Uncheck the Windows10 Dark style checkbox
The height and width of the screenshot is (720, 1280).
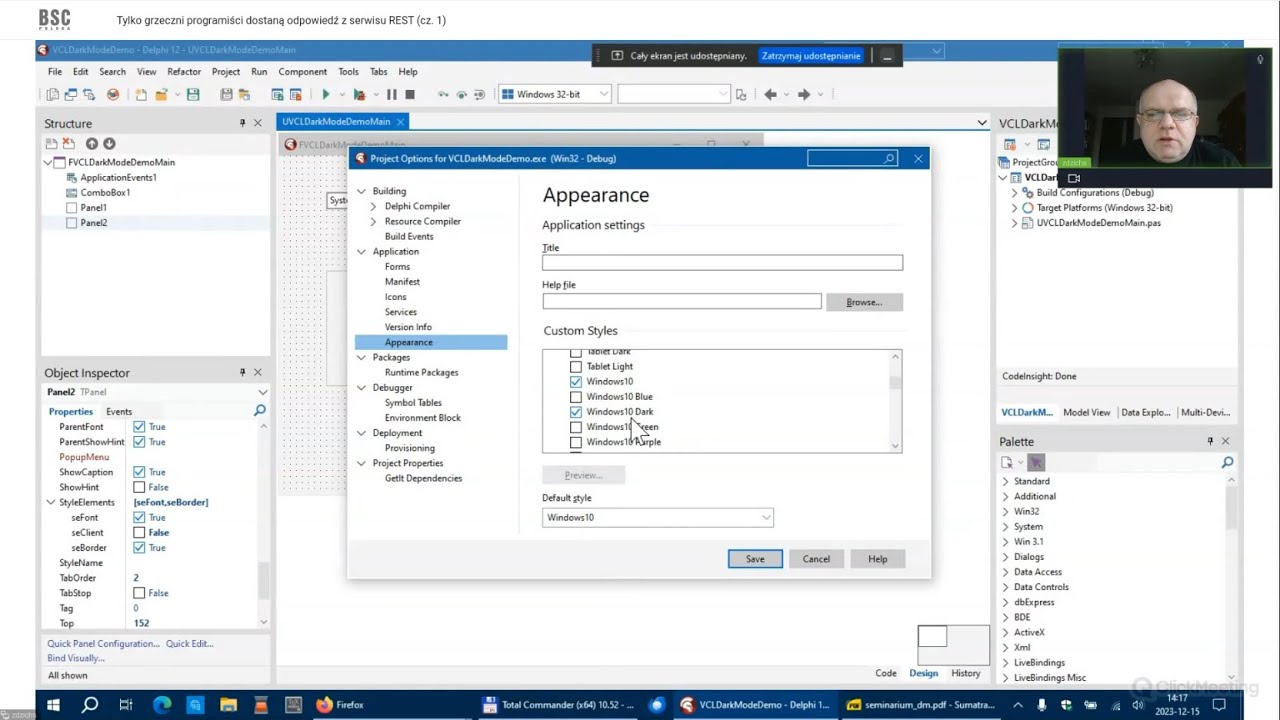click(575, 412)
